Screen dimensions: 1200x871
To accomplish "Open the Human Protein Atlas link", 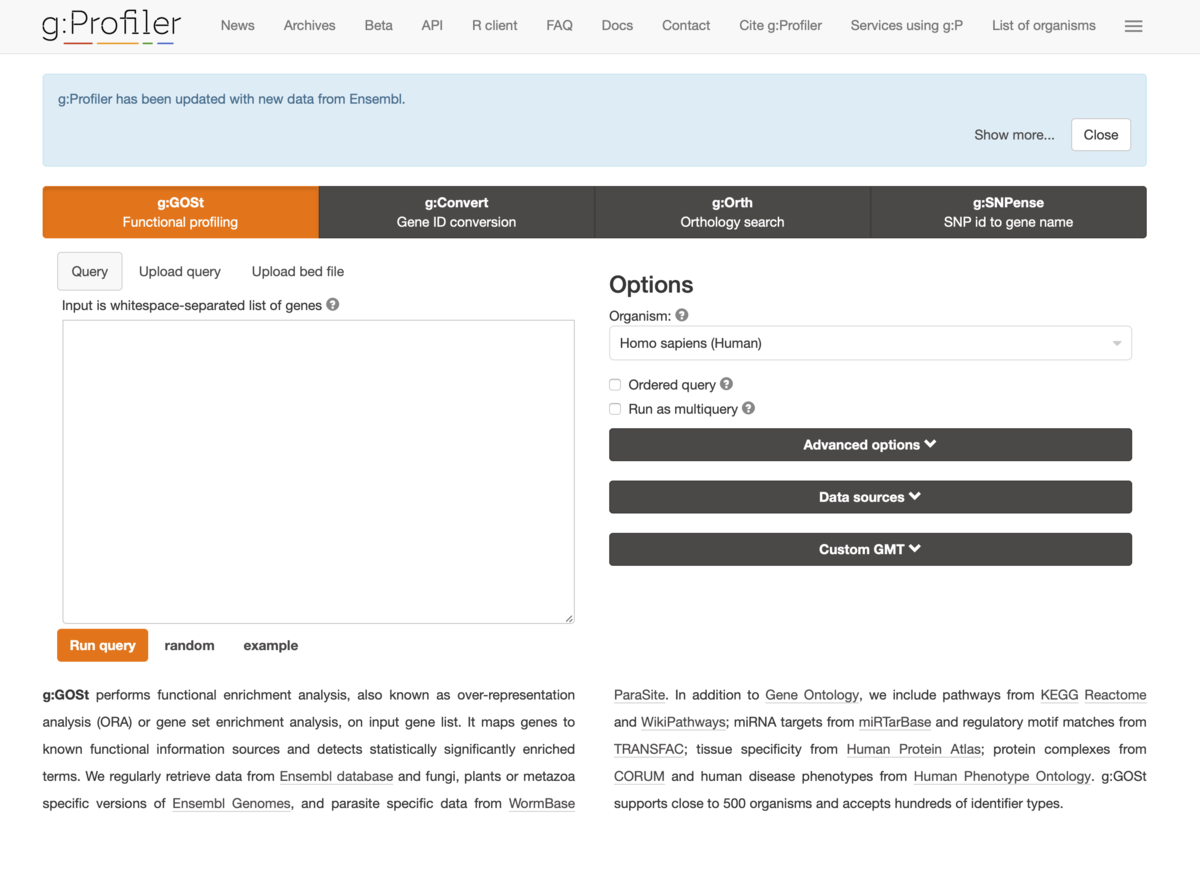I will coord(914,749).
